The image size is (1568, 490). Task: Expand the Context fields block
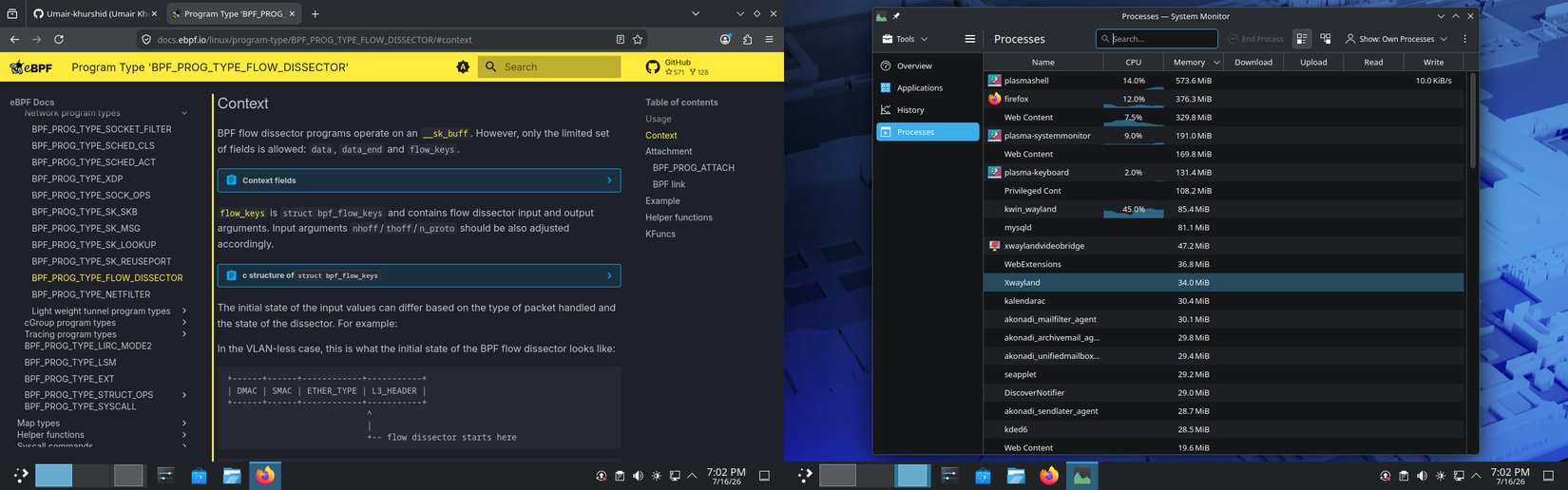[x=419, y=180]
